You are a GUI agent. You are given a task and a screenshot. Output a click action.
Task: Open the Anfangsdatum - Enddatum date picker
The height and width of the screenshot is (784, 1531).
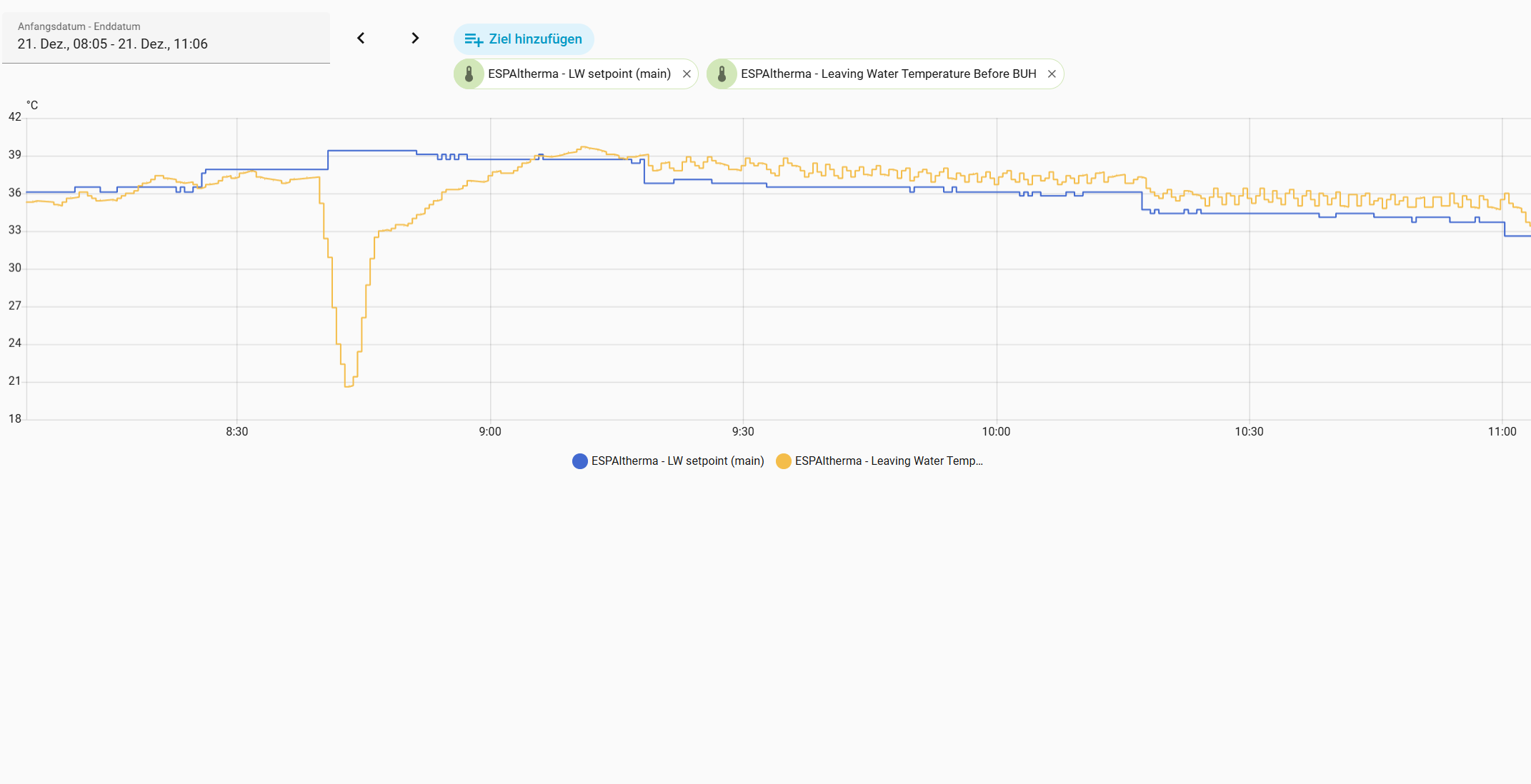(x=166, y=38)
